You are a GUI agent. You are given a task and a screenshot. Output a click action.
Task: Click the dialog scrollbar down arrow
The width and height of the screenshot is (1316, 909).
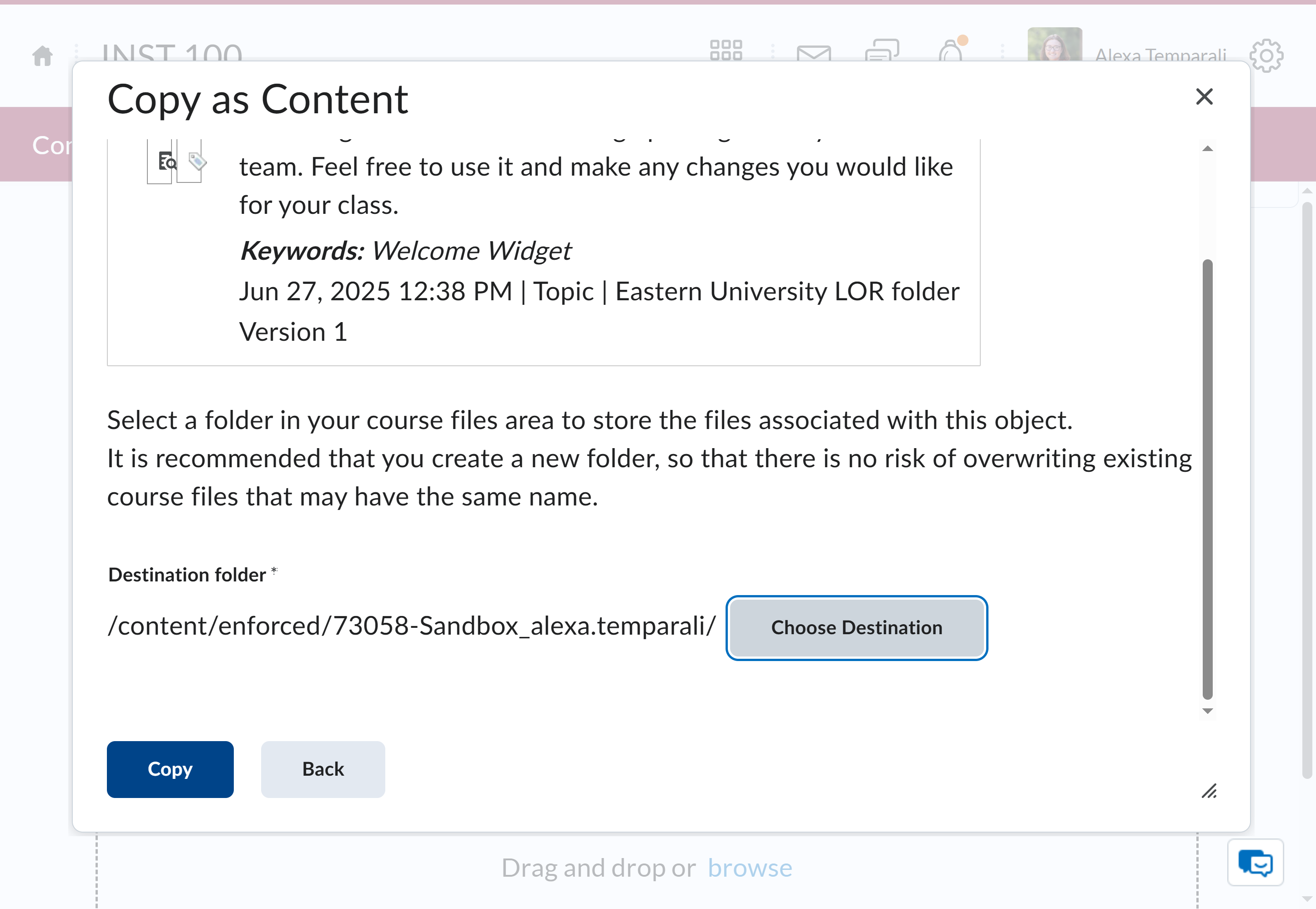(1207, 711)
